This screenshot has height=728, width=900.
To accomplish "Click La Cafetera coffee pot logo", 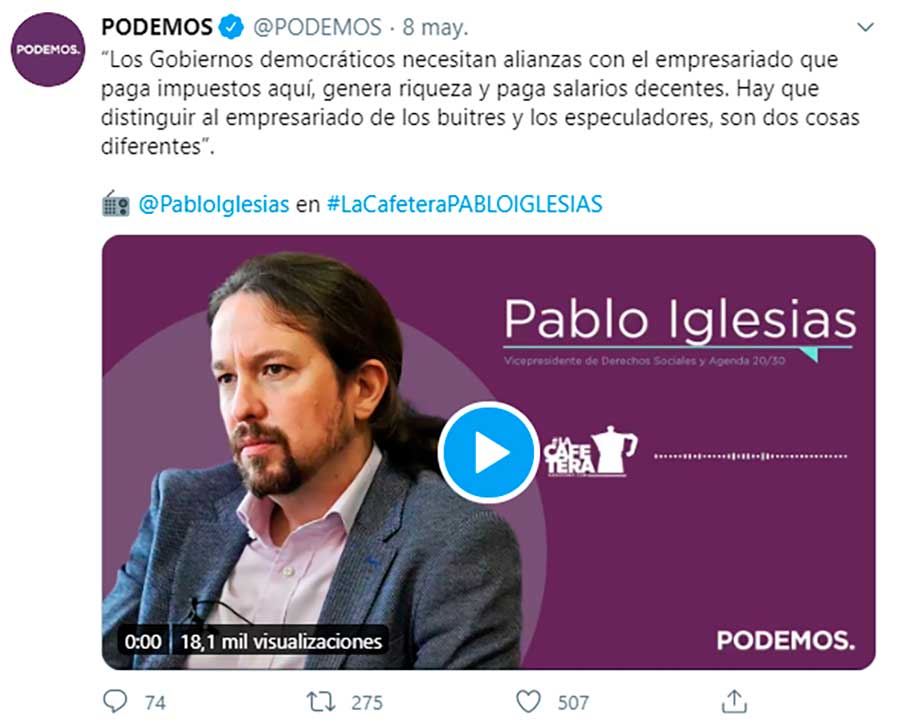I will click(591, 451).
